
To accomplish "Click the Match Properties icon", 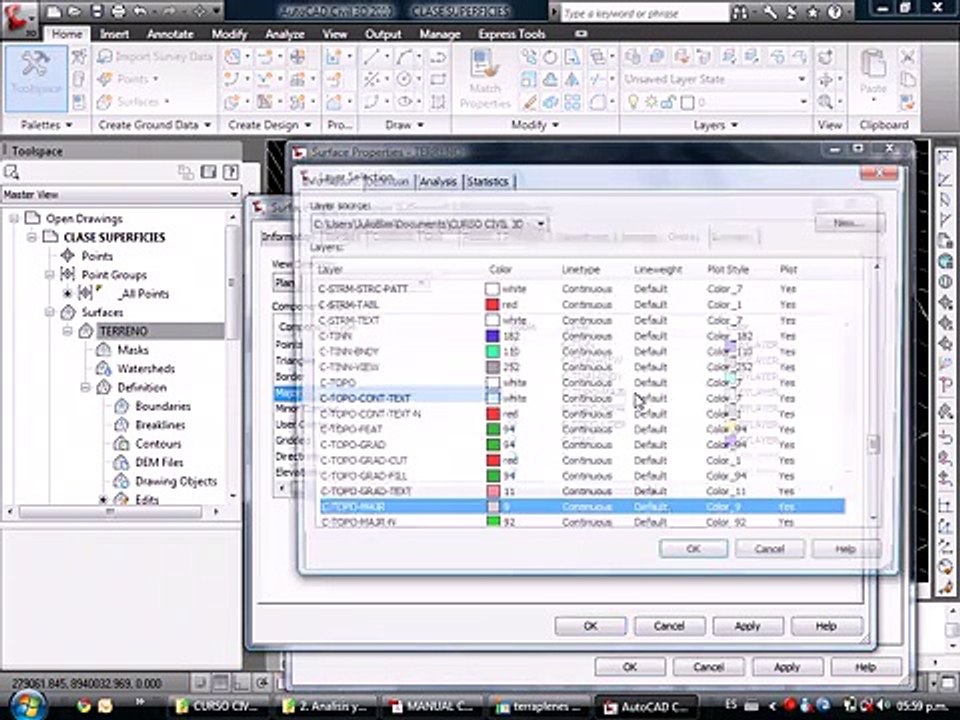I will (x=485, y=66).
